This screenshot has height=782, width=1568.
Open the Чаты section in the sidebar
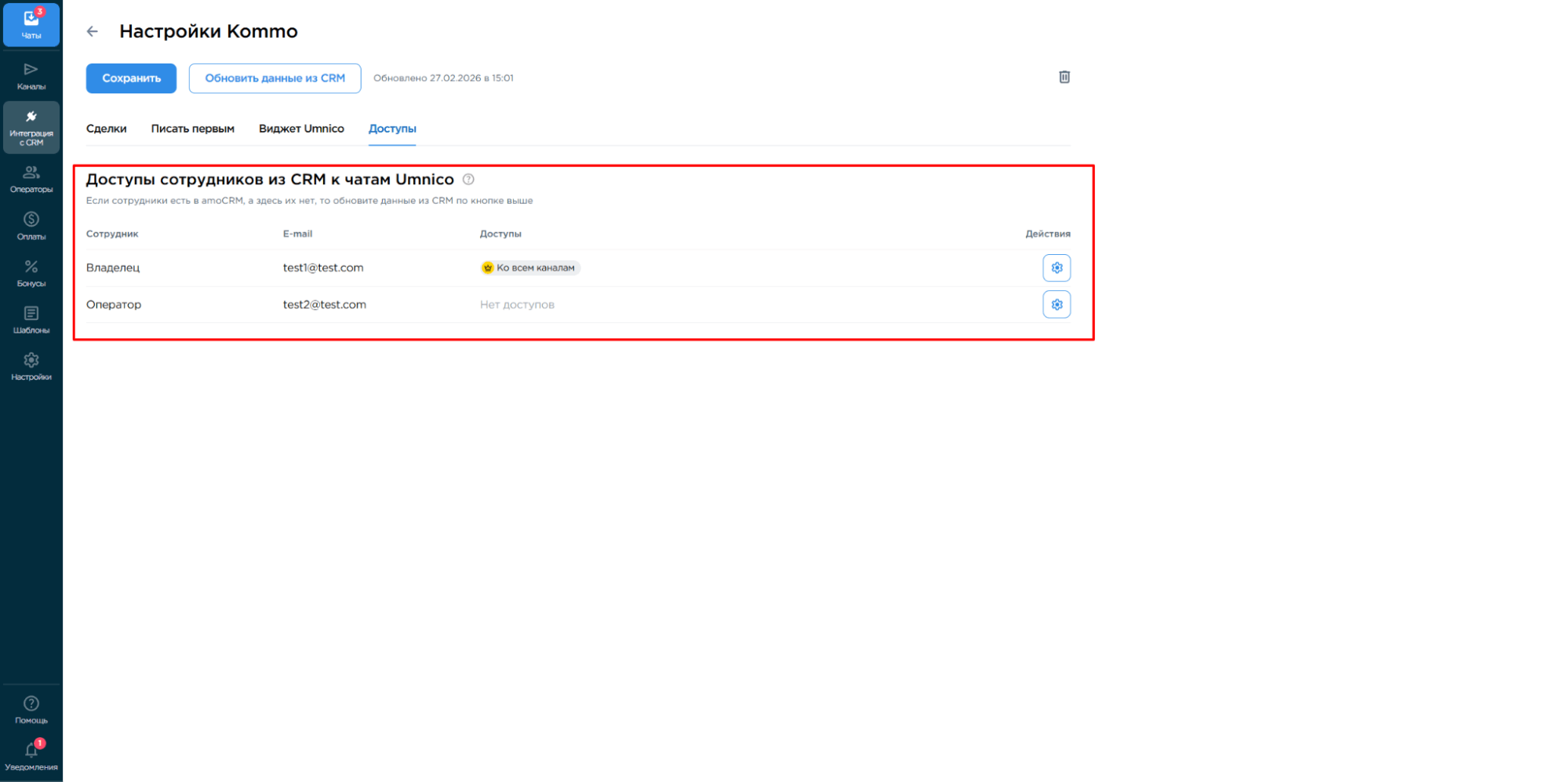(x=31, y=24)
